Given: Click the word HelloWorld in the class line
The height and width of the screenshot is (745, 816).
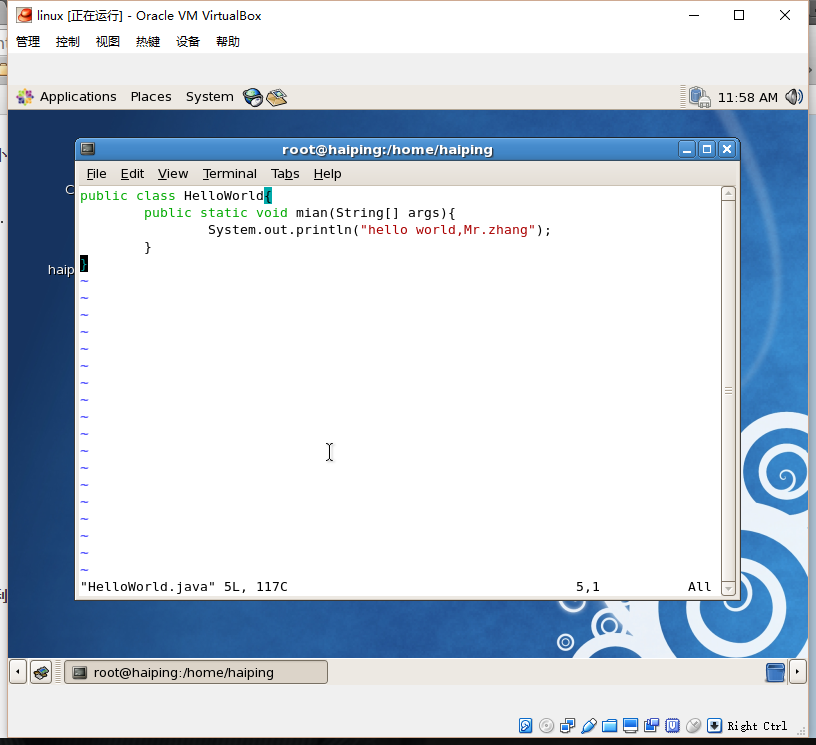Looking at the screenshot, I should tap(224, 196).
